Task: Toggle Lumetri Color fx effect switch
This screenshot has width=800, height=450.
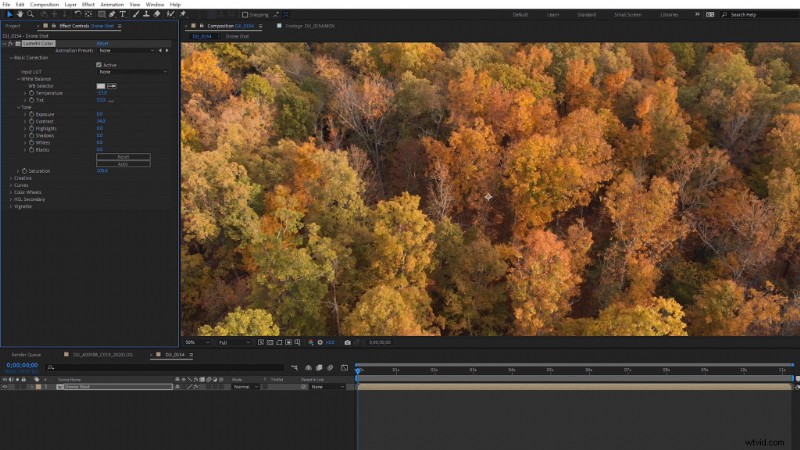Action: click(11, 43)
